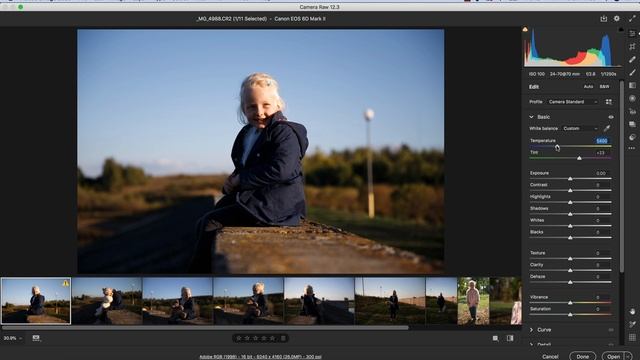Set first rating star

239,338
